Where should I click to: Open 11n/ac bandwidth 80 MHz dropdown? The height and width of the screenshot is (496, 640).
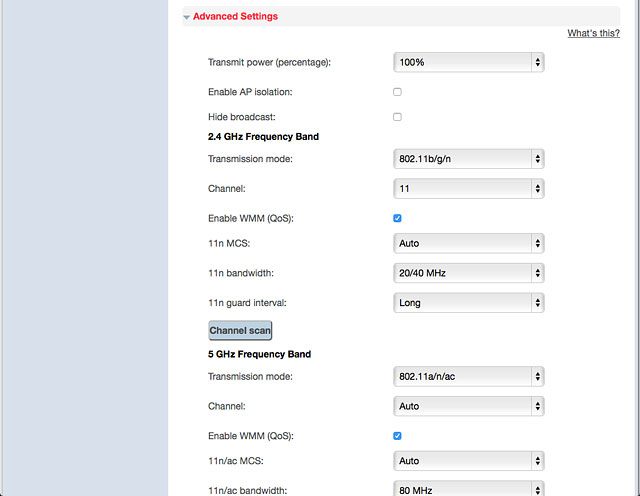pyautogui.click(x=469, y=489)
